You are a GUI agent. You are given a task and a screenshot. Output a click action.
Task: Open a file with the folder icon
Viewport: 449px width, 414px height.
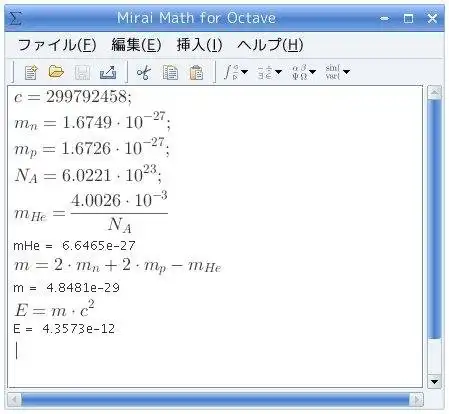(56, 71)
